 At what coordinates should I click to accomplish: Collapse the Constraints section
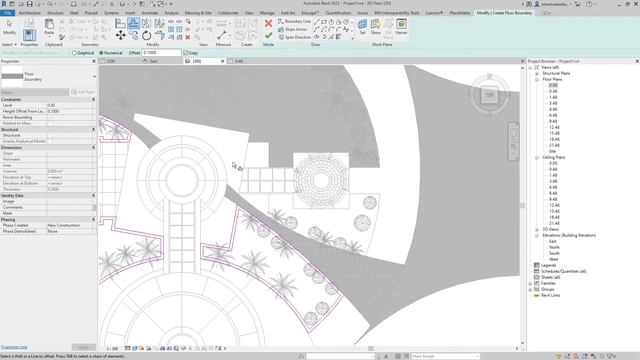click(93, 100)
